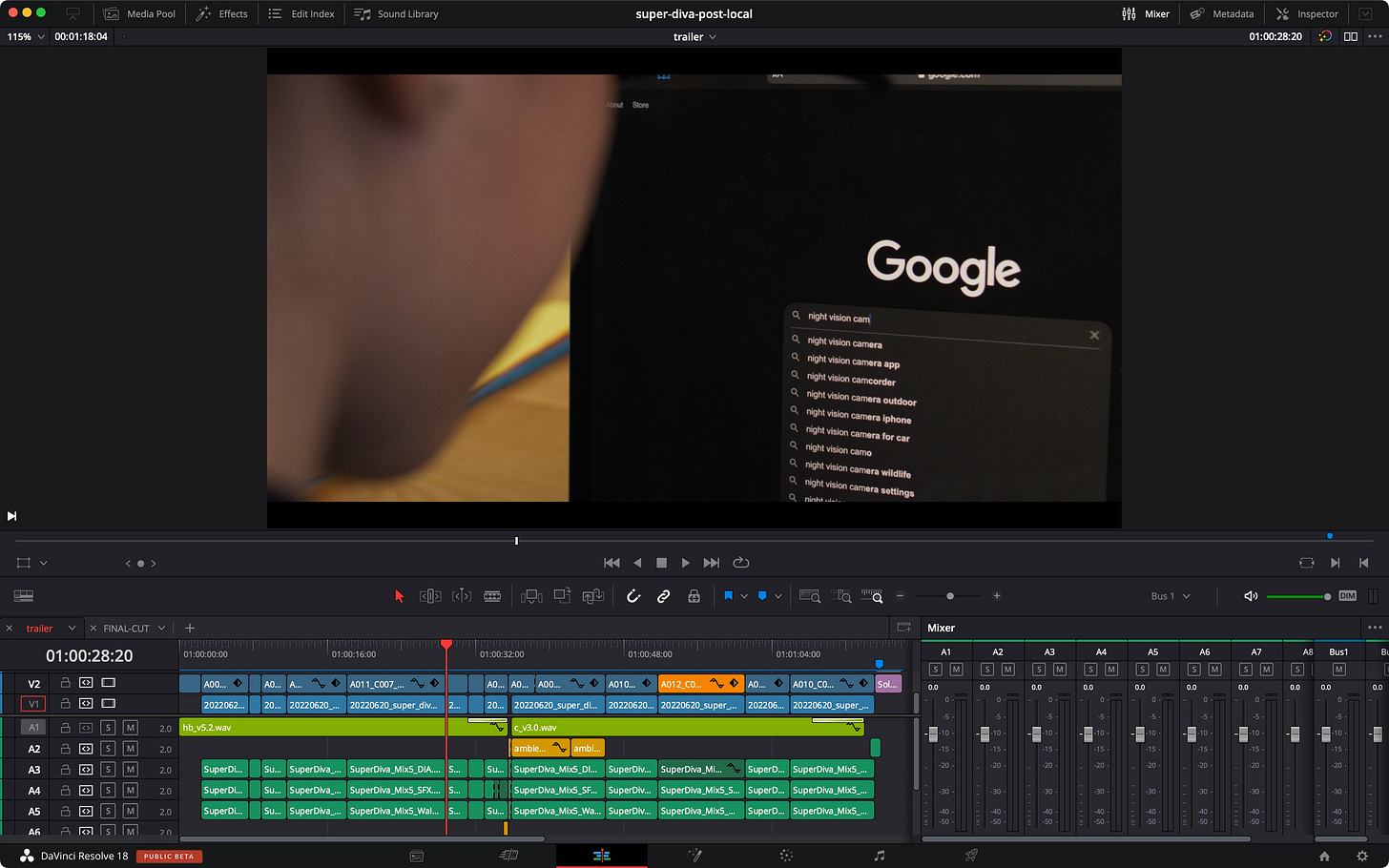Click the Linked Selection chain icon
1389x868 pixels.
[663, 596]
